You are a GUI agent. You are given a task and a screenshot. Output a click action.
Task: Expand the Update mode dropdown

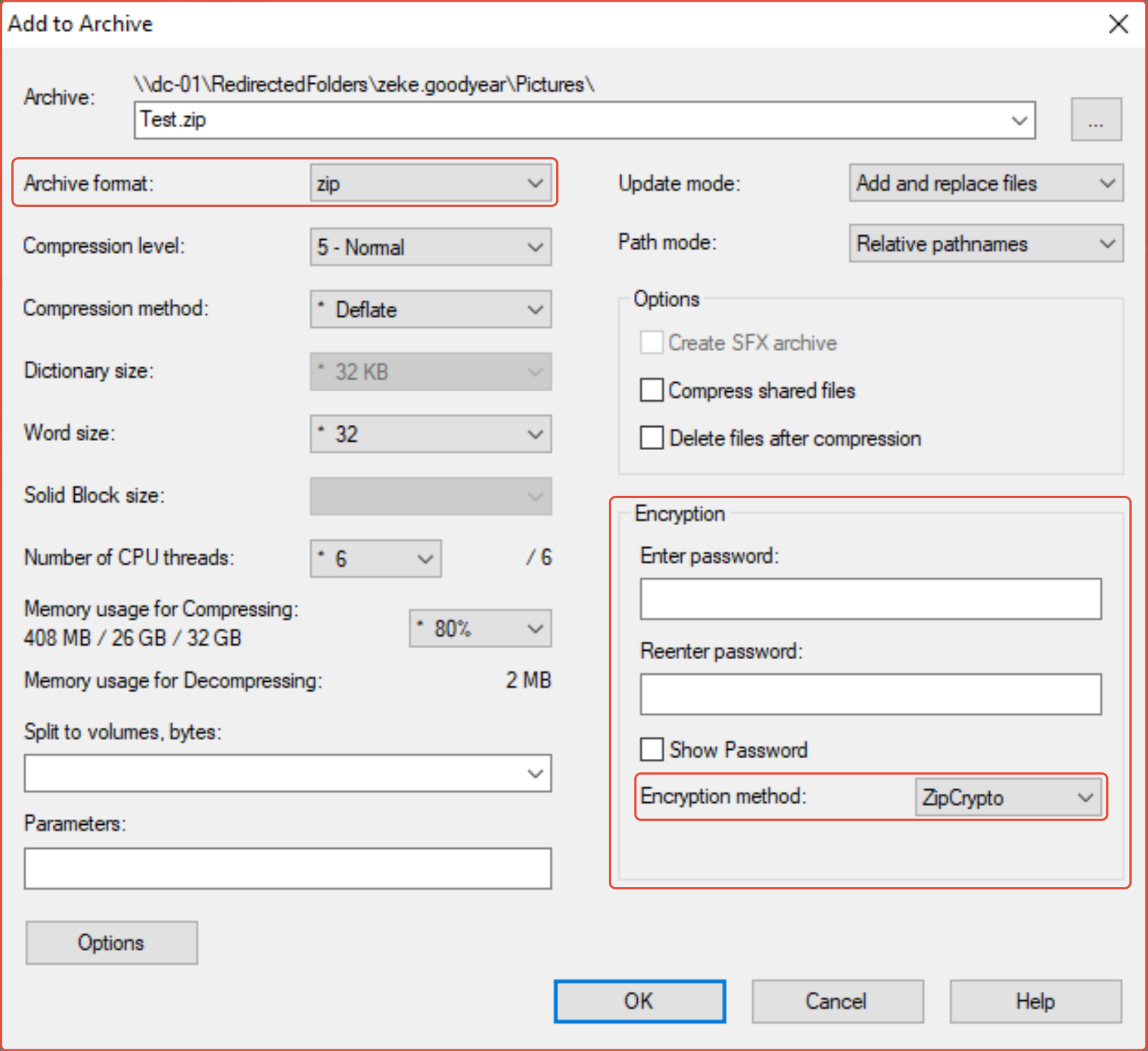pos(986,183)
